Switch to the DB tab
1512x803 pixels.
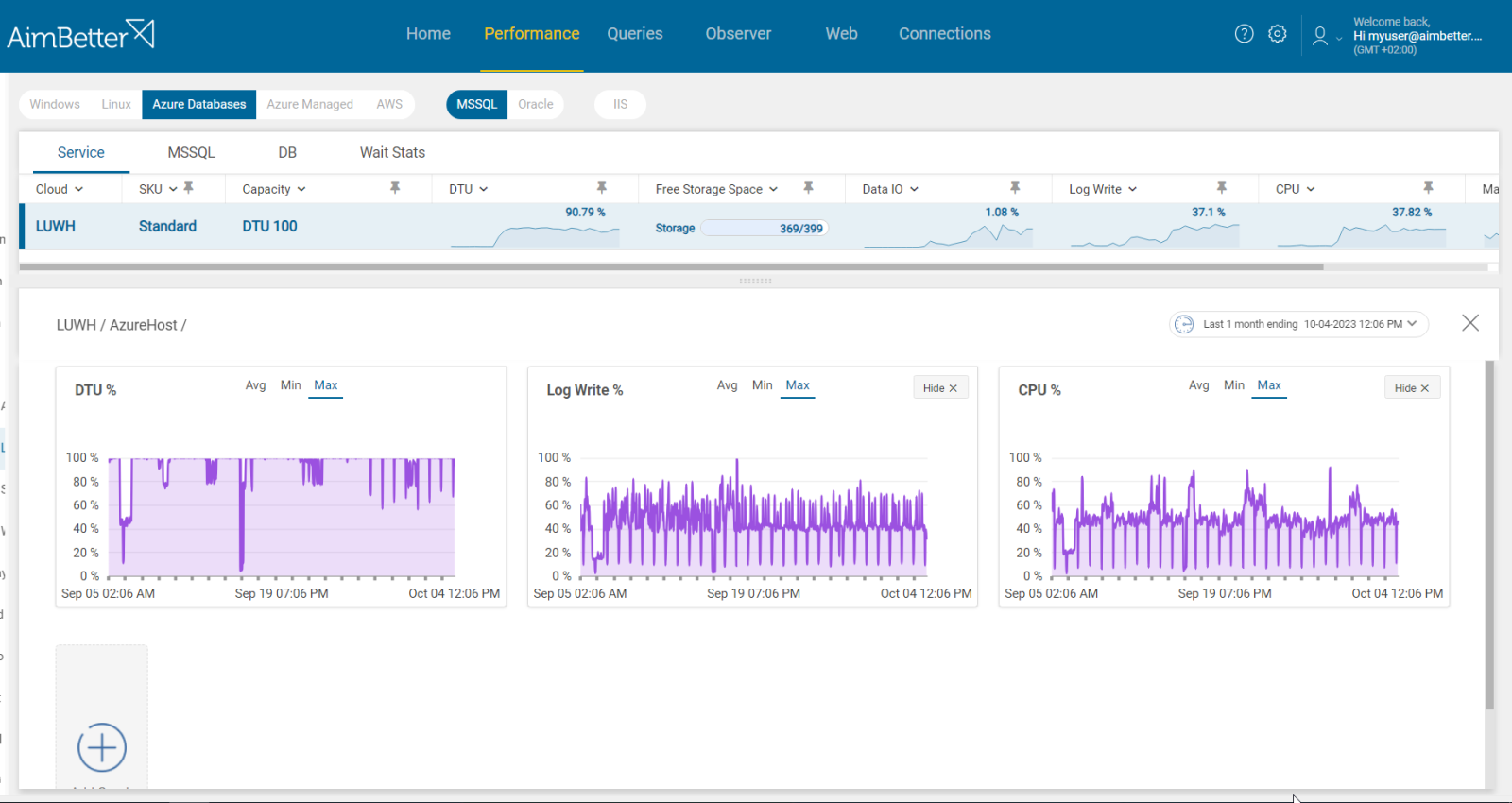click(x=287, y=152)
